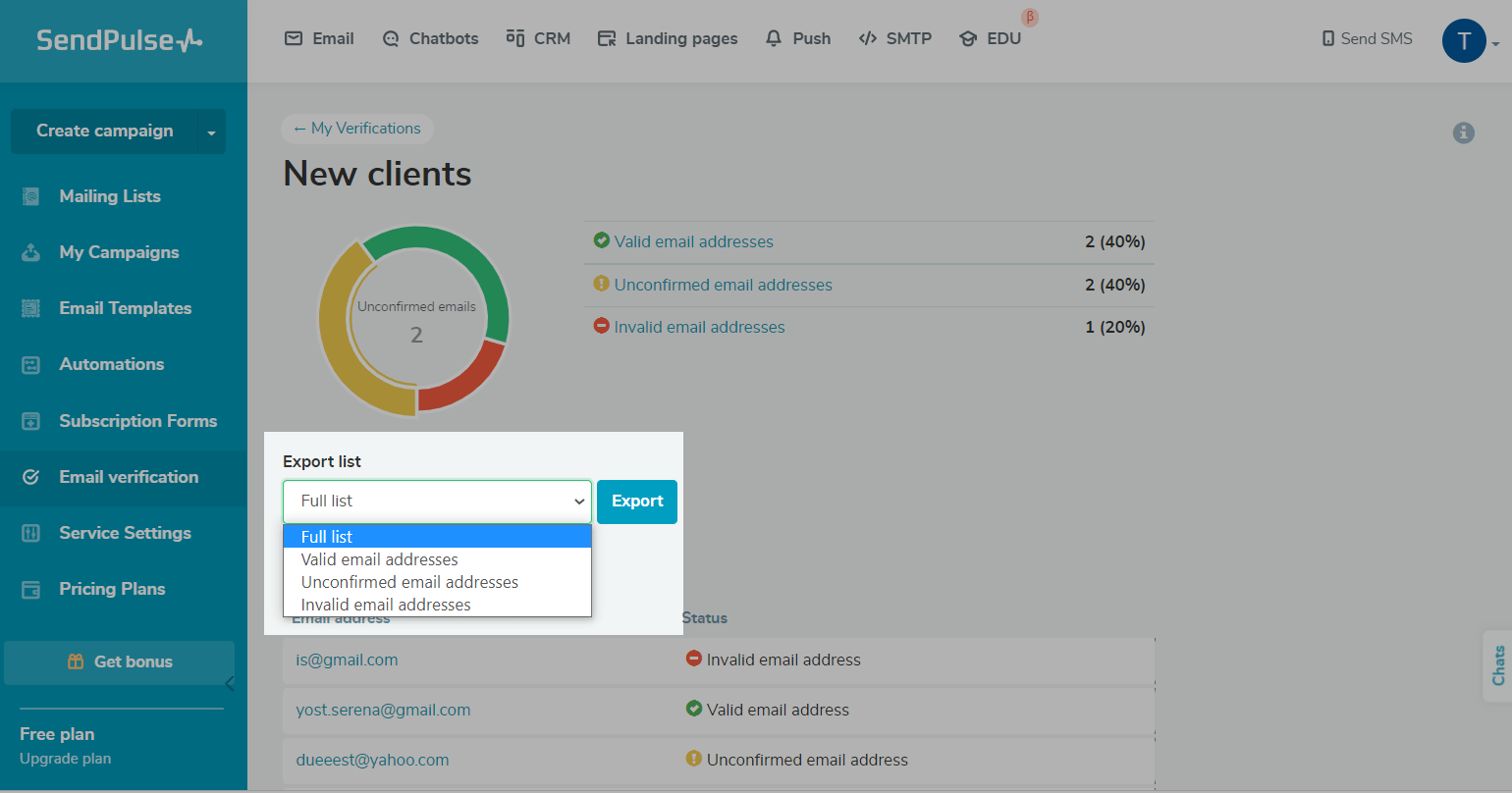Viewport: 1512px width, 793px height.
Task: Click the Subscription Forms sidebar icon
Action: coord(31,421)
